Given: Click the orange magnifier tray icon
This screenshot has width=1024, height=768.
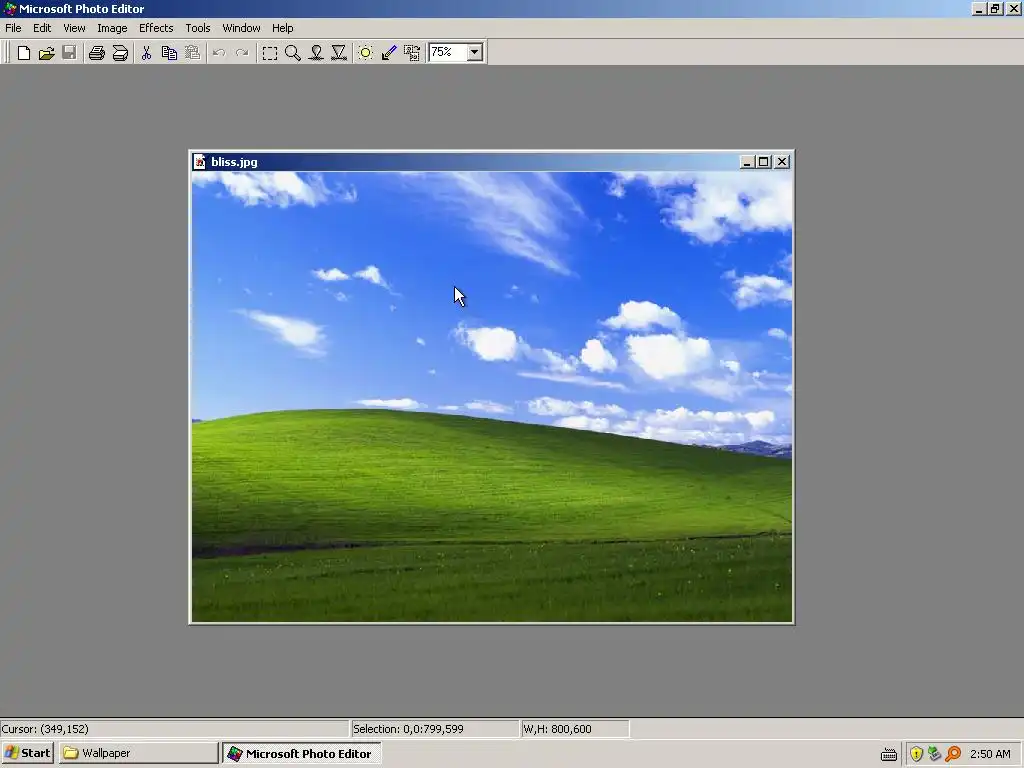Looking at the screenshot, I should (x=953, y=754).
